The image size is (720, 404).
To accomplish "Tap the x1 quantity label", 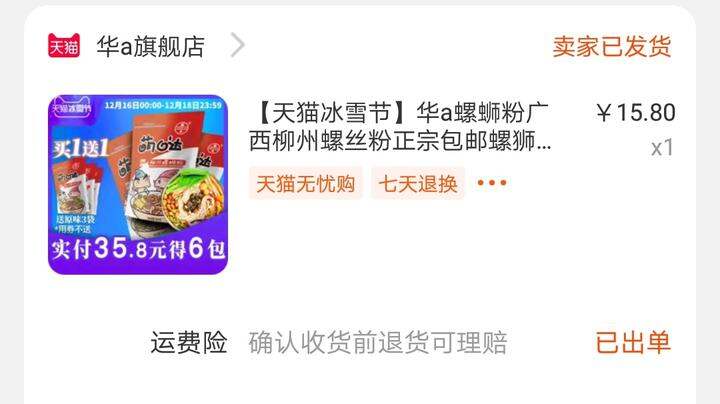I will (x=662, y=148).
